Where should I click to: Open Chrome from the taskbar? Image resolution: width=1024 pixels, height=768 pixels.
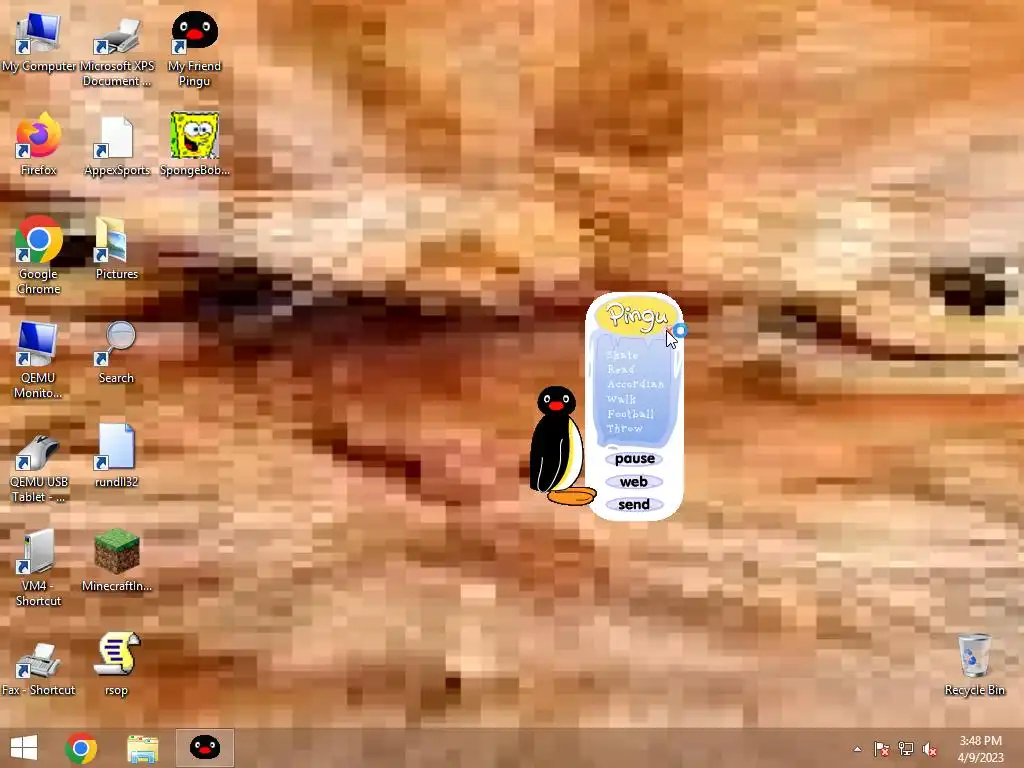tap(81, 748)
